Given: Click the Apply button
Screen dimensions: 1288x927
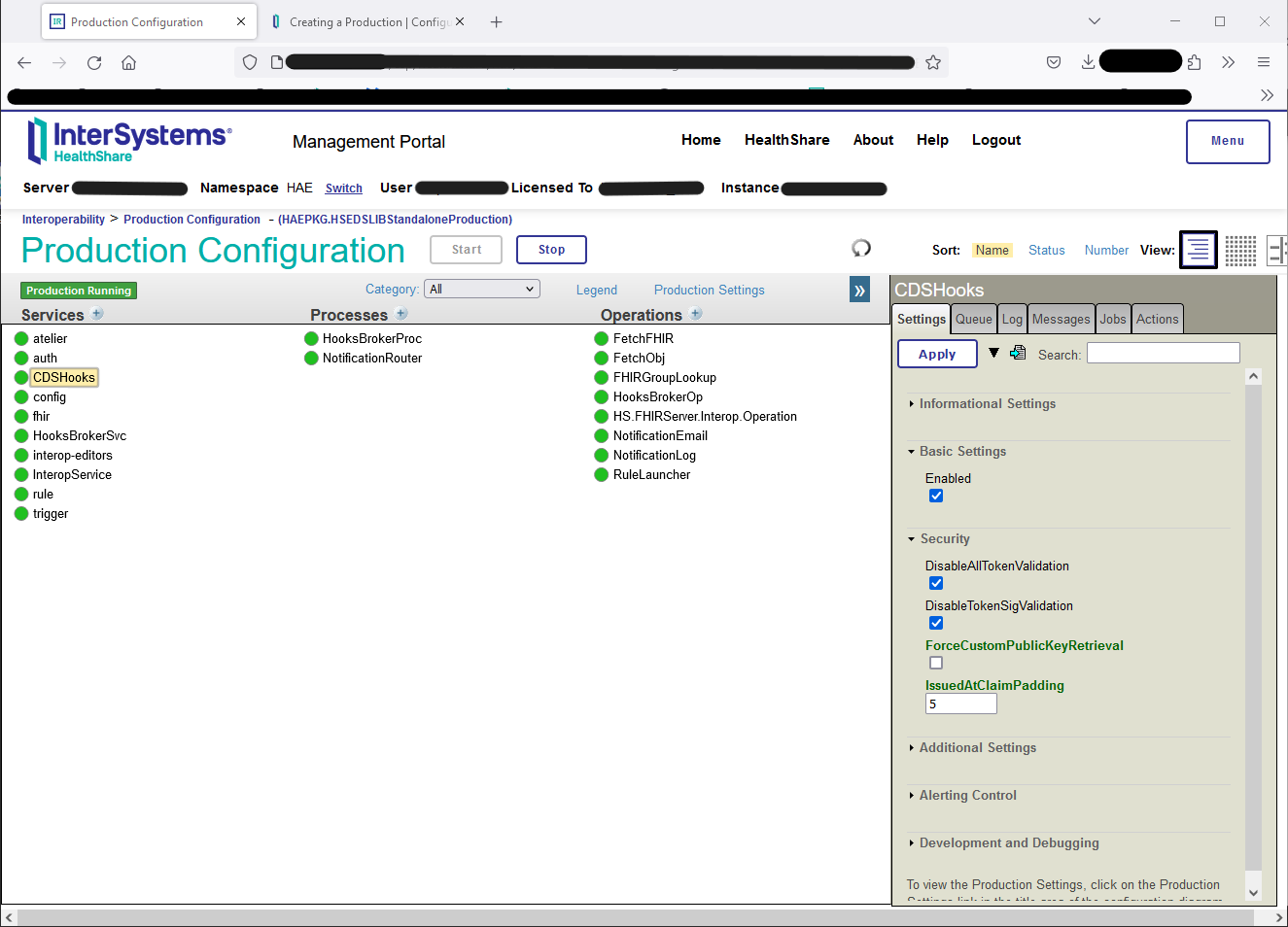Looking at the screenshot, I should [937, 354].
